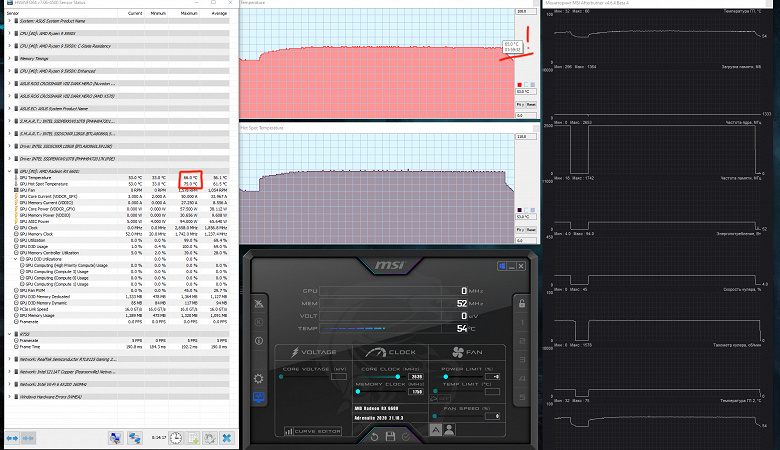The image size is (780, 450).
Task: Show Afterburner information icon
Action: coord(259,341)
